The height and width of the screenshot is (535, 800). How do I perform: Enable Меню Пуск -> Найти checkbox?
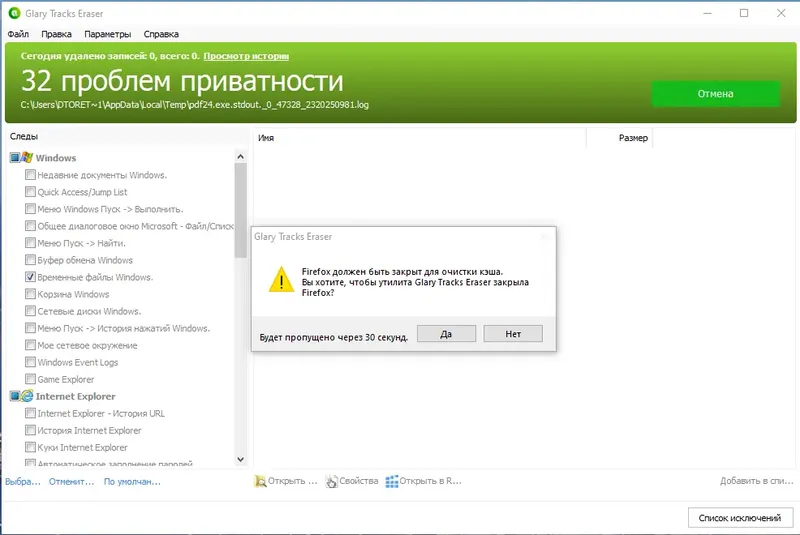pos(30,243)
